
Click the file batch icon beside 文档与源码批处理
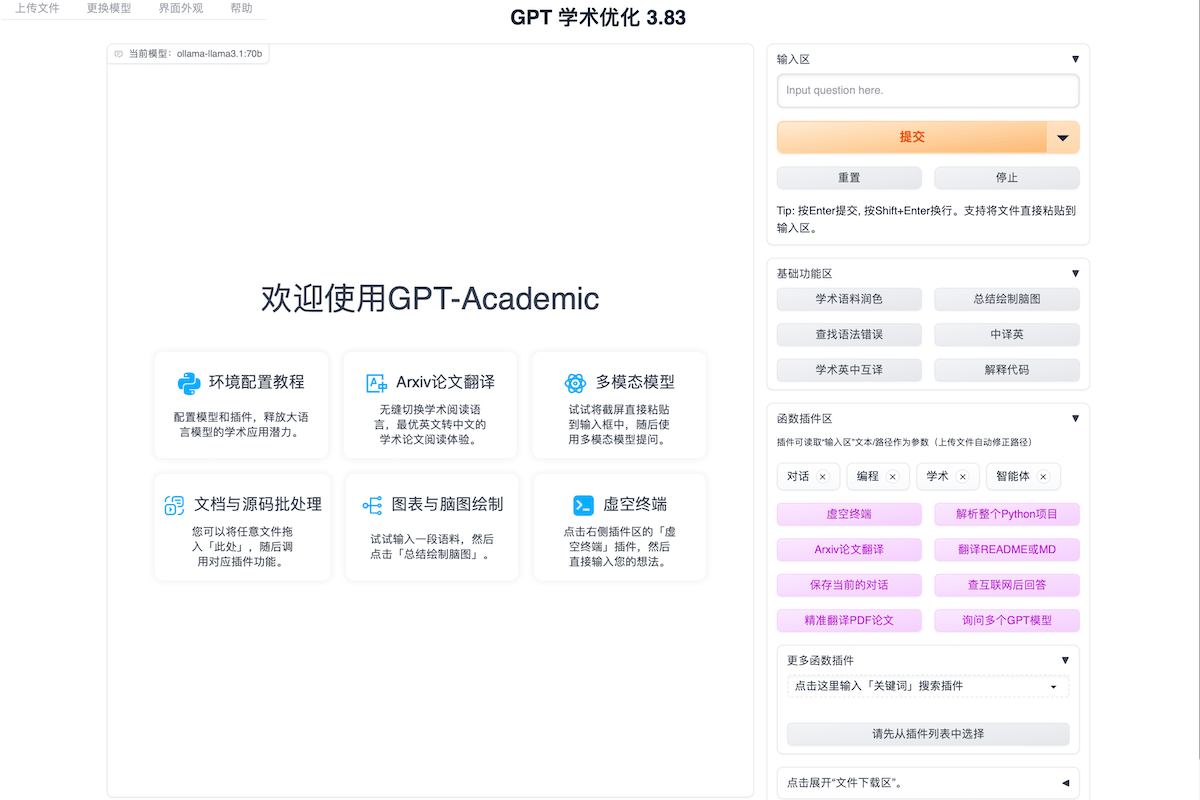pyautogui.click(x=174, y=505)
